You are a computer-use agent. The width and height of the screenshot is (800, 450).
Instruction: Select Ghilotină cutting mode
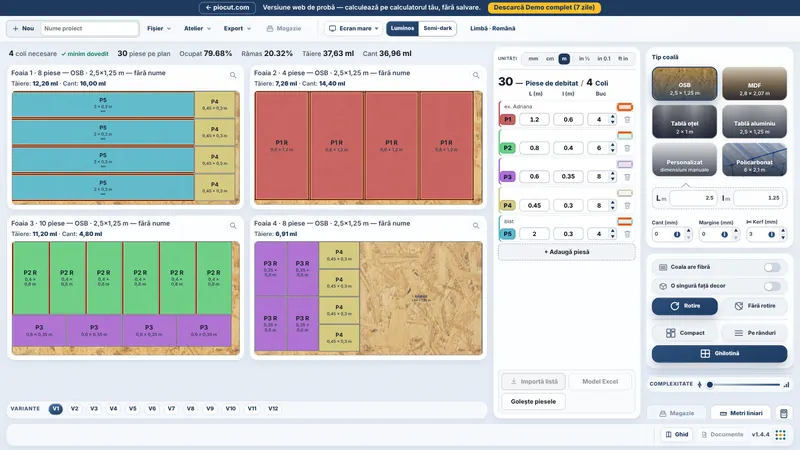[x=719, y=354]
